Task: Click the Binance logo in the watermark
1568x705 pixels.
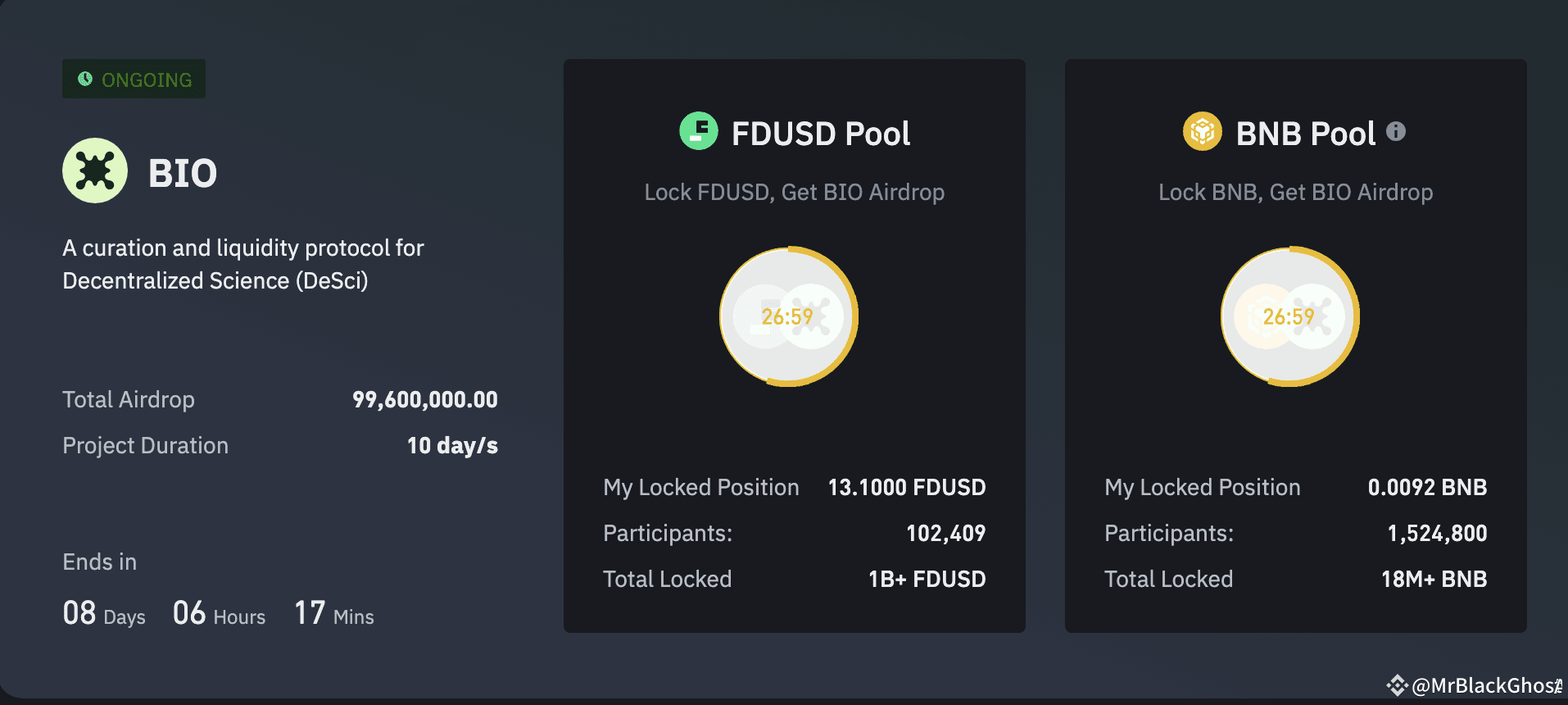Action: coord(1397,685)
